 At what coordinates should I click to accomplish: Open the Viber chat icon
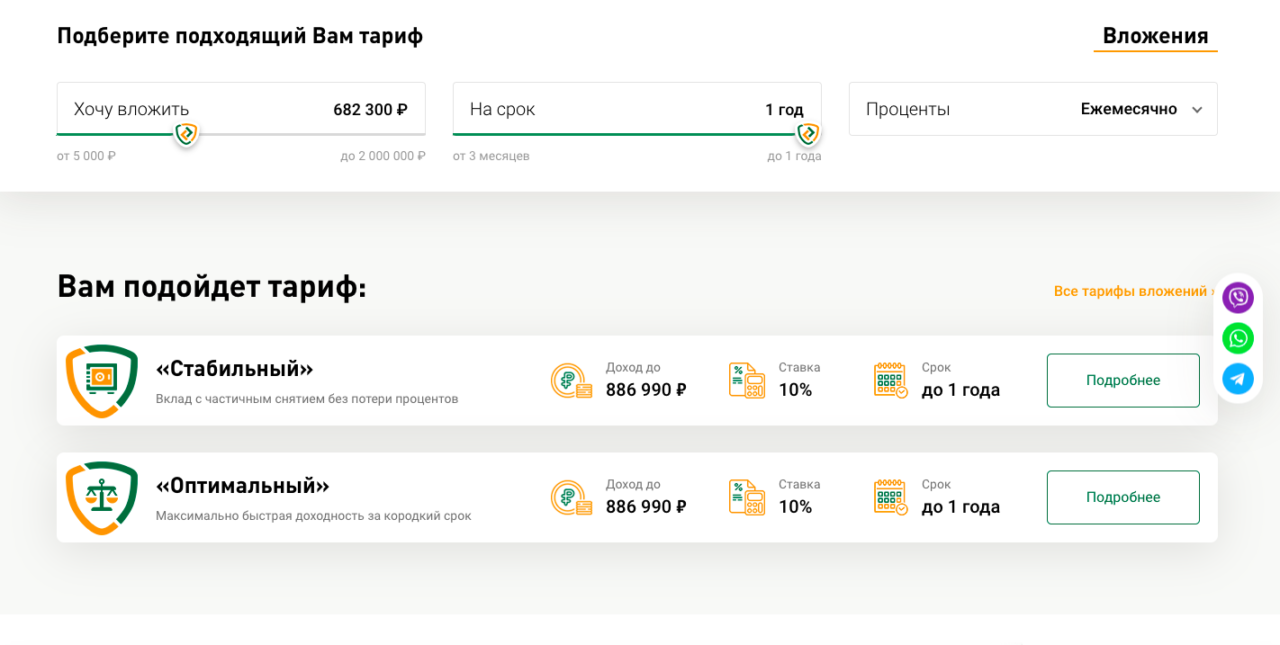click(1238, 297)
